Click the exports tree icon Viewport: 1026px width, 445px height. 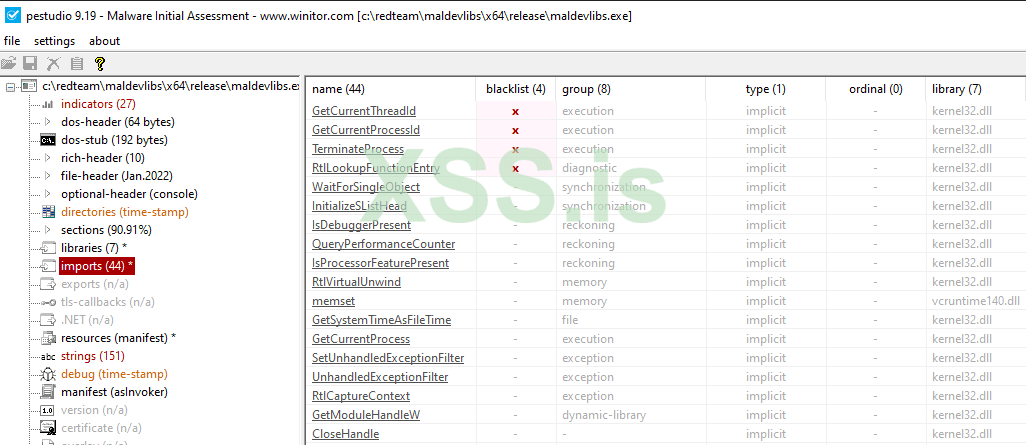(x=48, y=284)
